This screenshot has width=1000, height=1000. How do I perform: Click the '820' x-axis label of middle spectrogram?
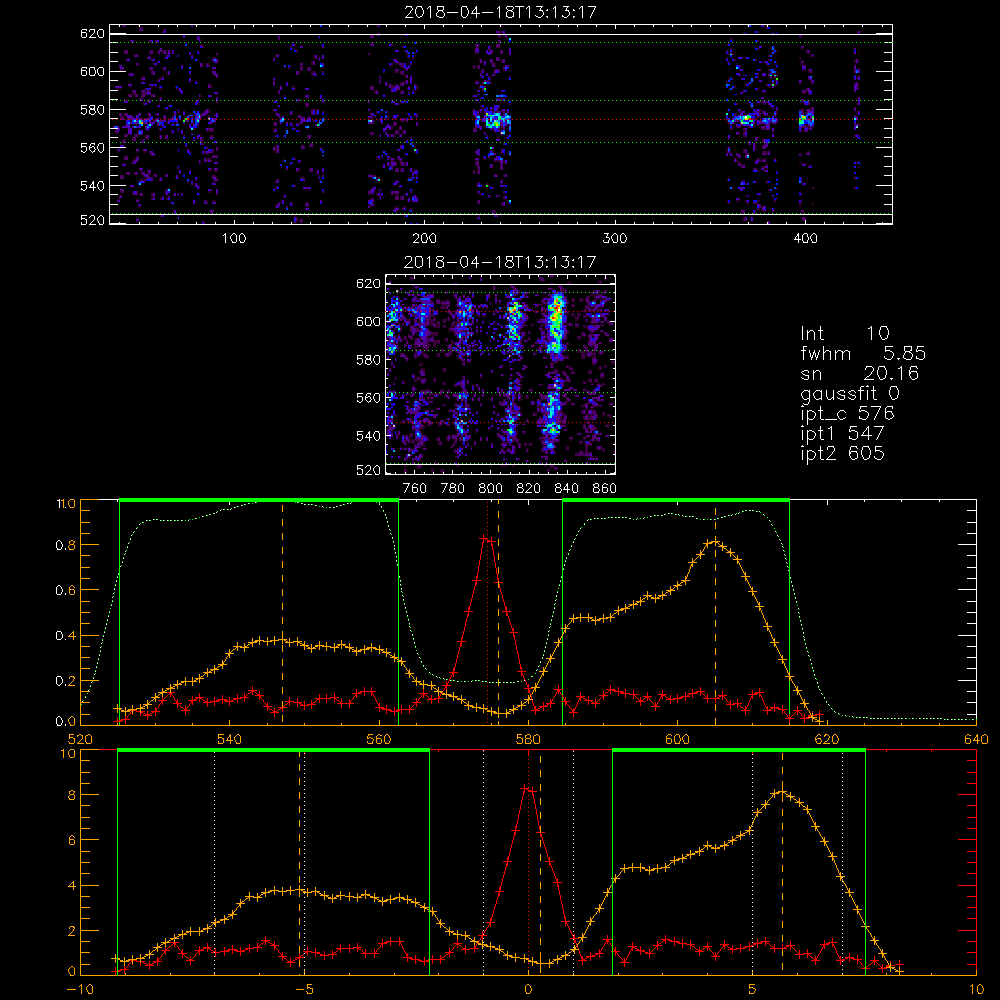529,489
